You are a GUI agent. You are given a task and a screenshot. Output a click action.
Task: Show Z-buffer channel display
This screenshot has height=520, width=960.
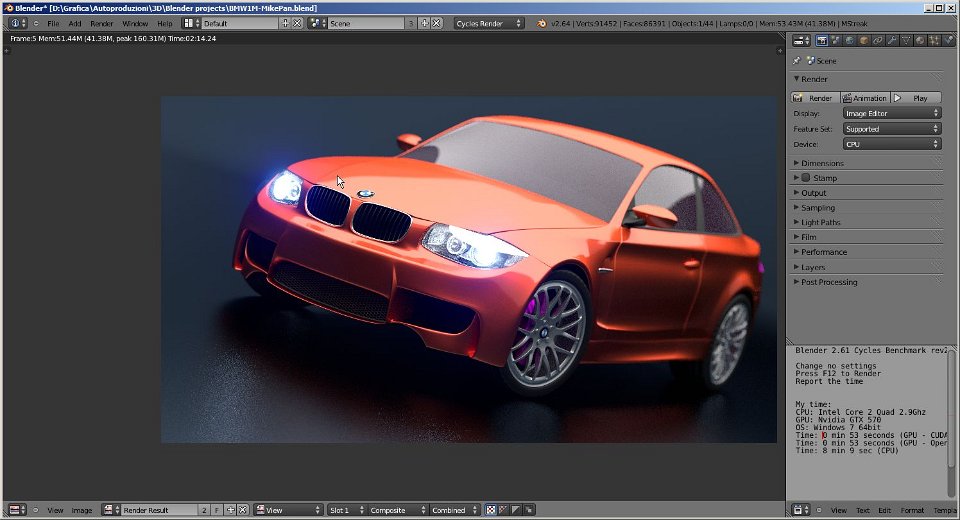click(529, 510)
